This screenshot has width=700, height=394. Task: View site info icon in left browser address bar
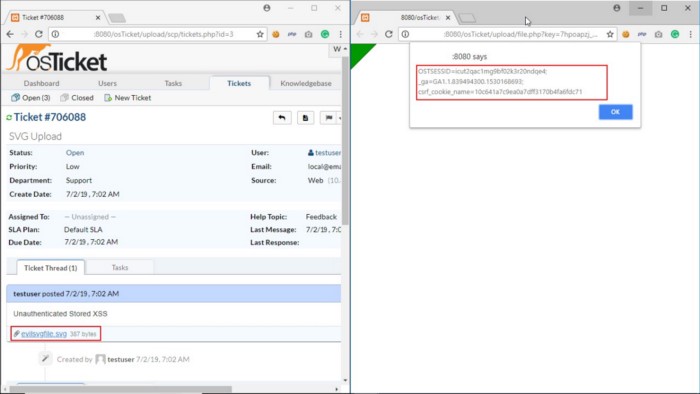pyautogui.click(x=55, y=34)
